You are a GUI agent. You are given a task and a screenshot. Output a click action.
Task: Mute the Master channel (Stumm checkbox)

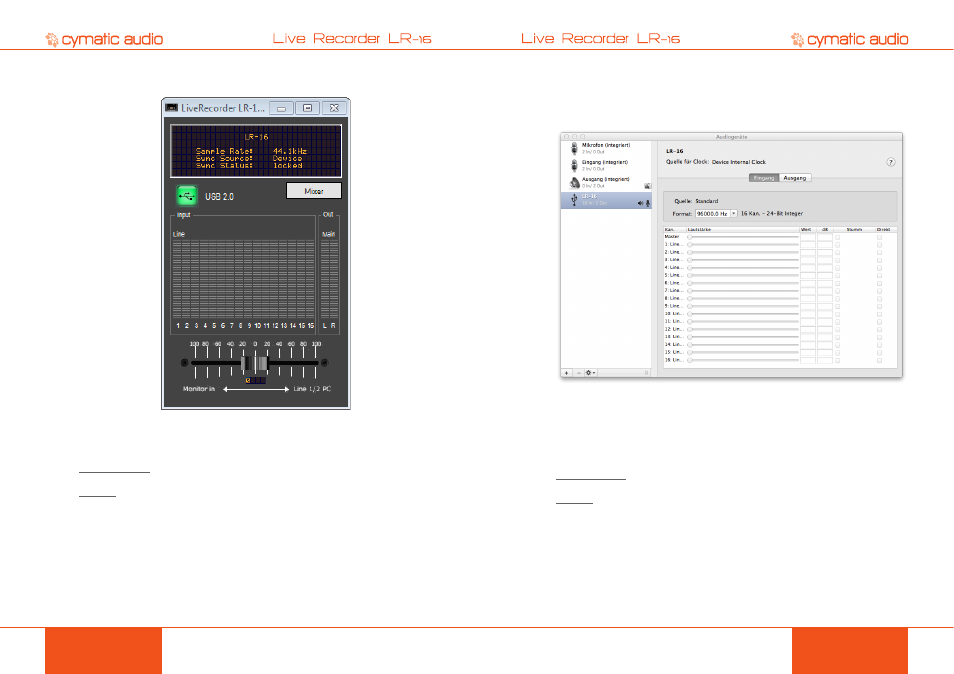point(837,237)
